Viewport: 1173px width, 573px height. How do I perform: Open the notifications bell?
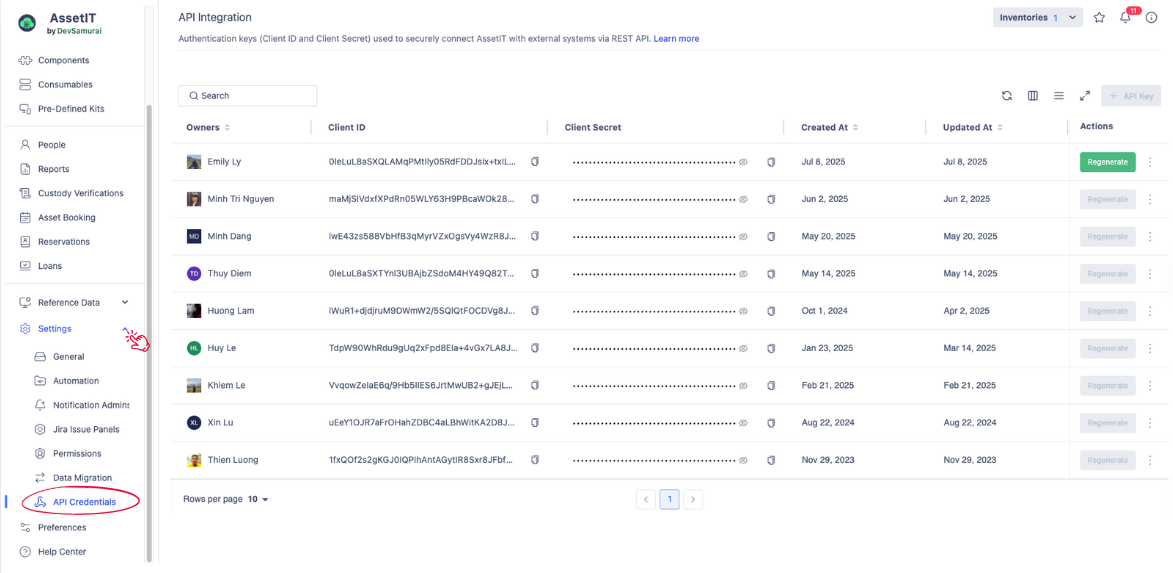[1126, 18]
